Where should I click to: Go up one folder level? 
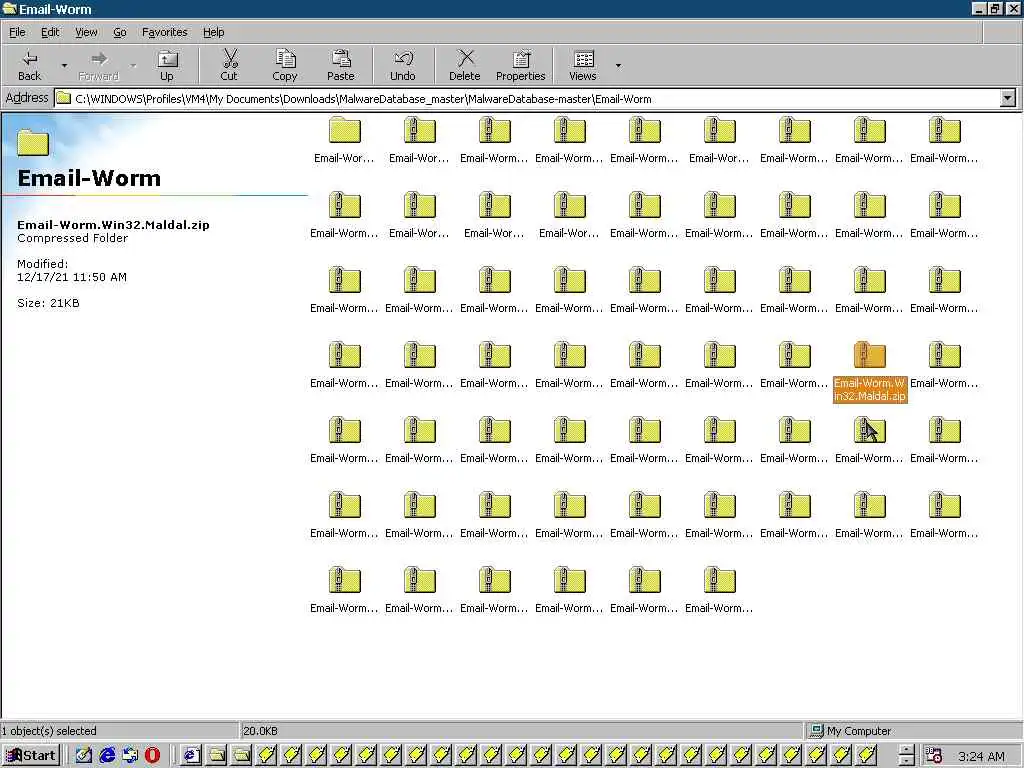pos(167,65)
